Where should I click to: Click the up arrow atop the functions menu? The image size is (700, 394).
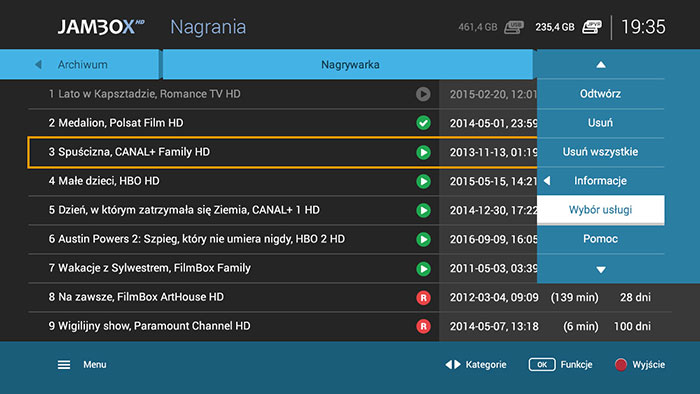click(x=601, y=65)
